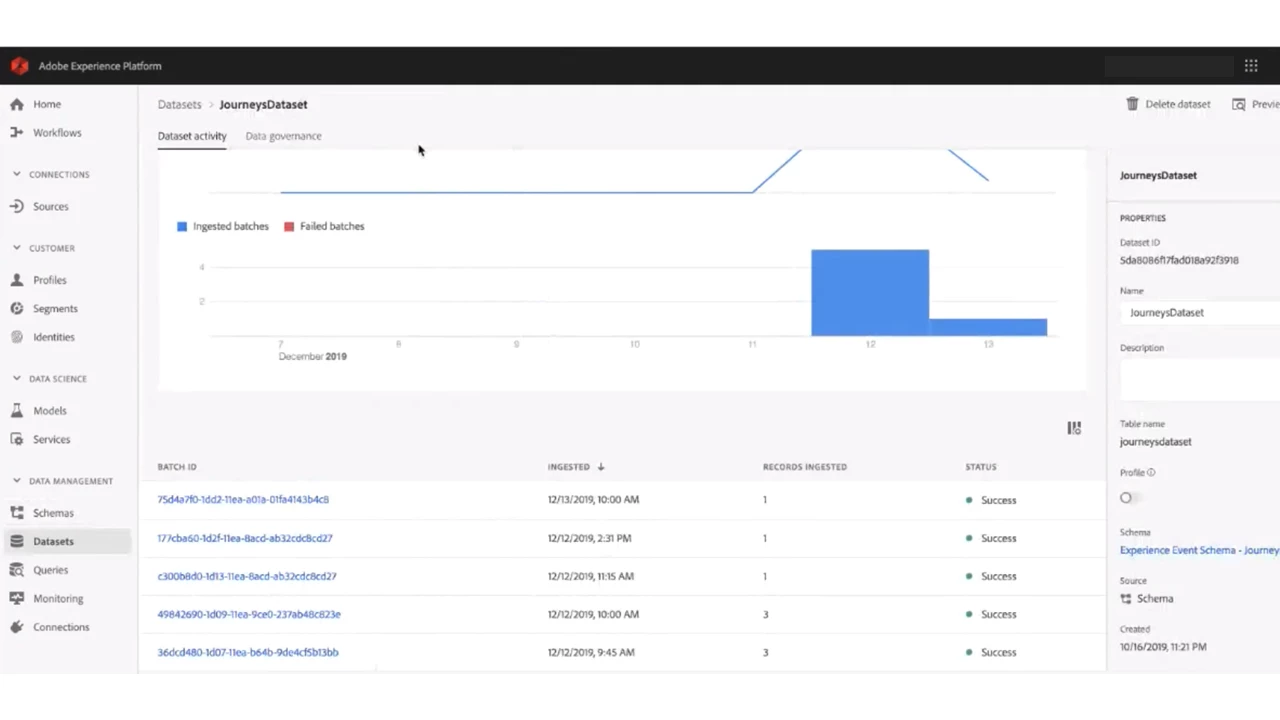Open Workflows from the sidebar
Screen dimensions: 1280x720
tap(57, 132)
